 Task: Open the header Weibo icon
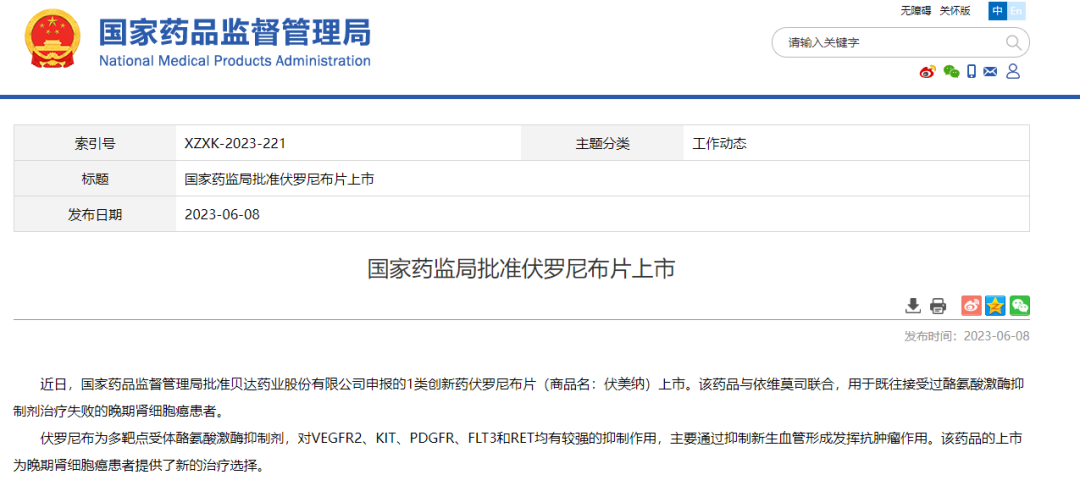click(928, 71)
